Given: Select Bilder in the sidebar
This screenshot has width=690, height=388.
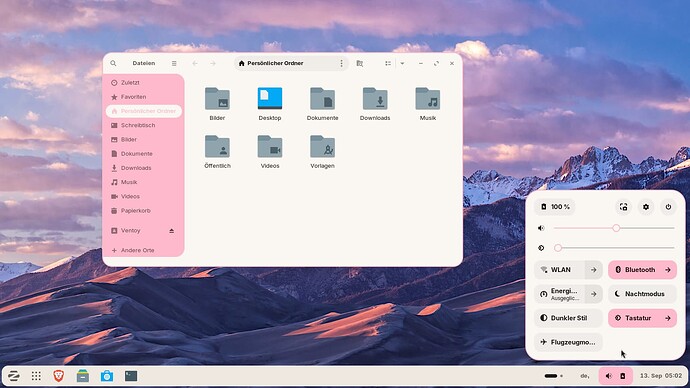Looking at the screenshot, I should (143, 139).
